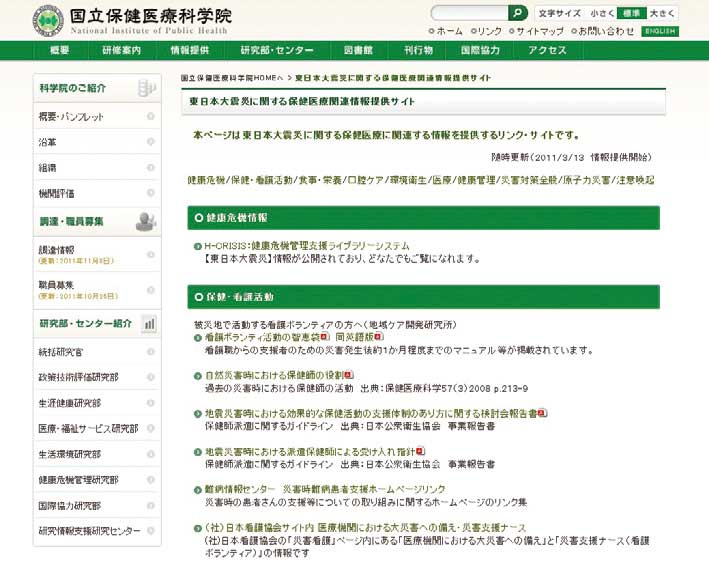The image size is (709, 564).
Task: Set text size to 小さく (small)
Action: click(602, 13)
